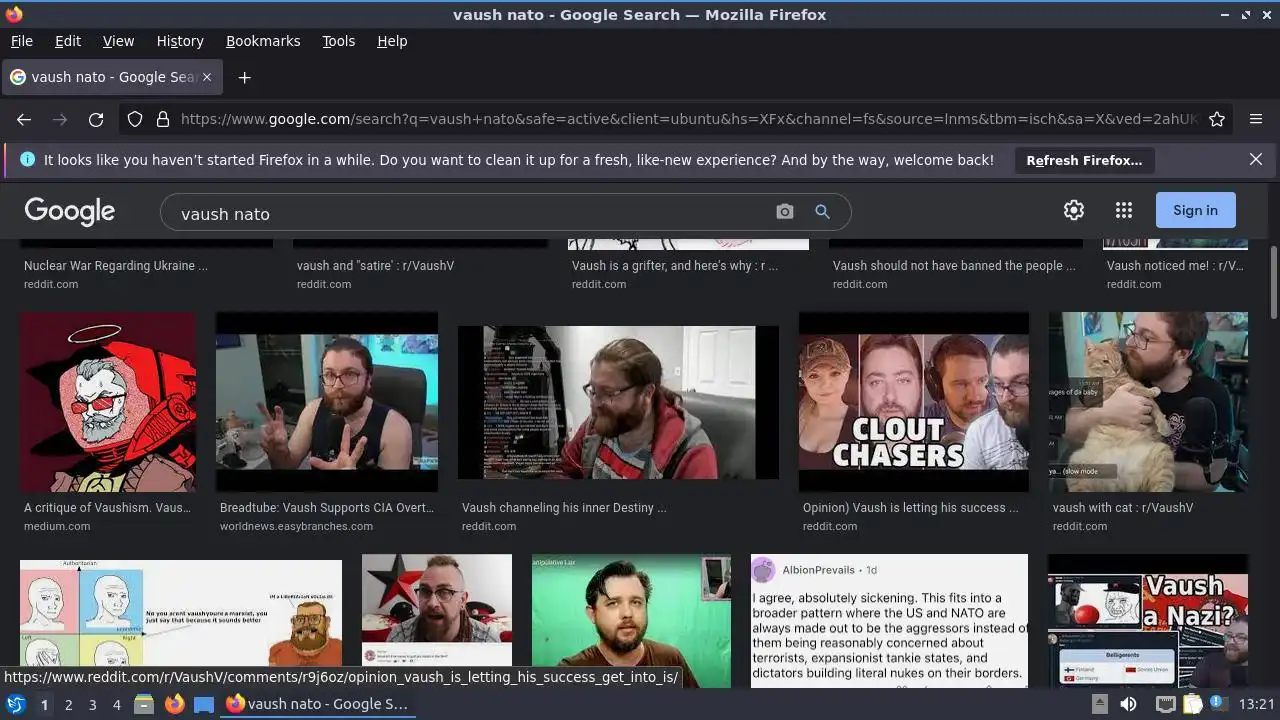The height and width of the screenshot is (720, 1280).
Task: Switch to Firefox window in taskbar
Action: pos(318,704)
